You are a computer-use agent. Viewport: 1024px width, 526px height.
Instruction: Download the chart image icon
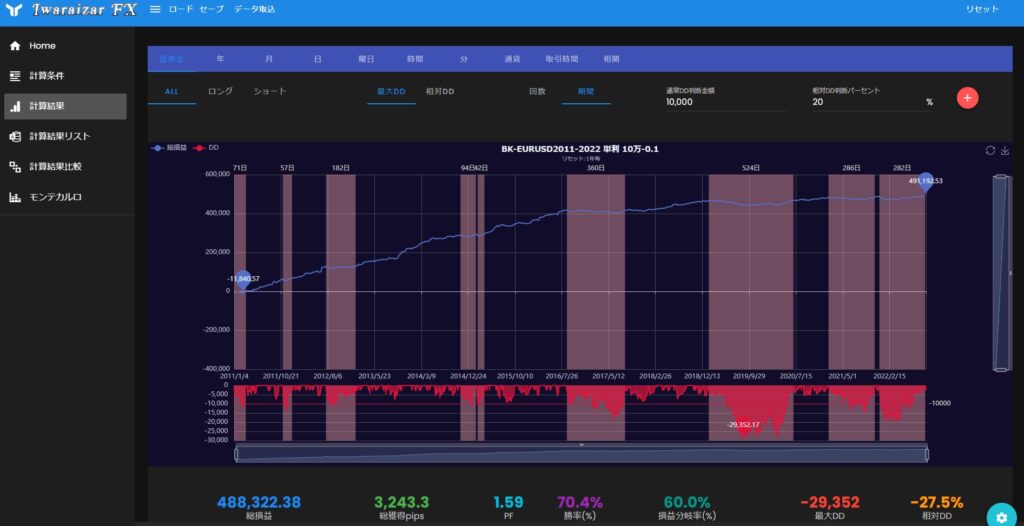(x=1005, y=150)
